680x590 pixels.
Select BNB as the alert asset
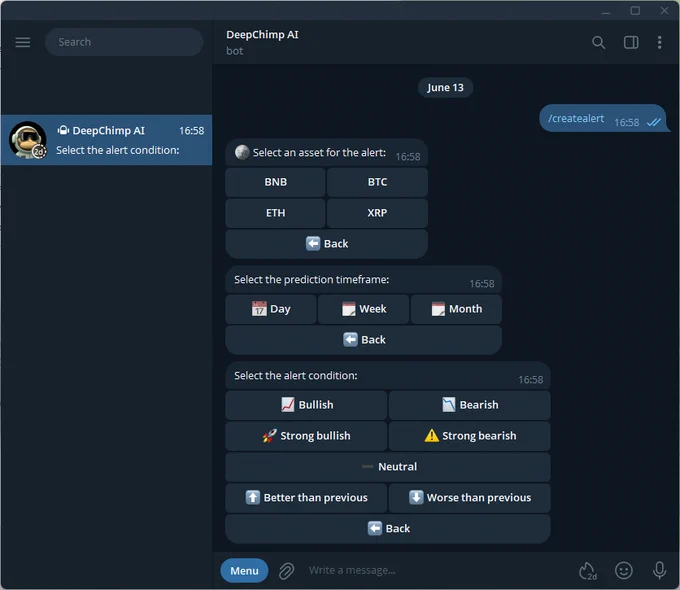click(275, 182)
